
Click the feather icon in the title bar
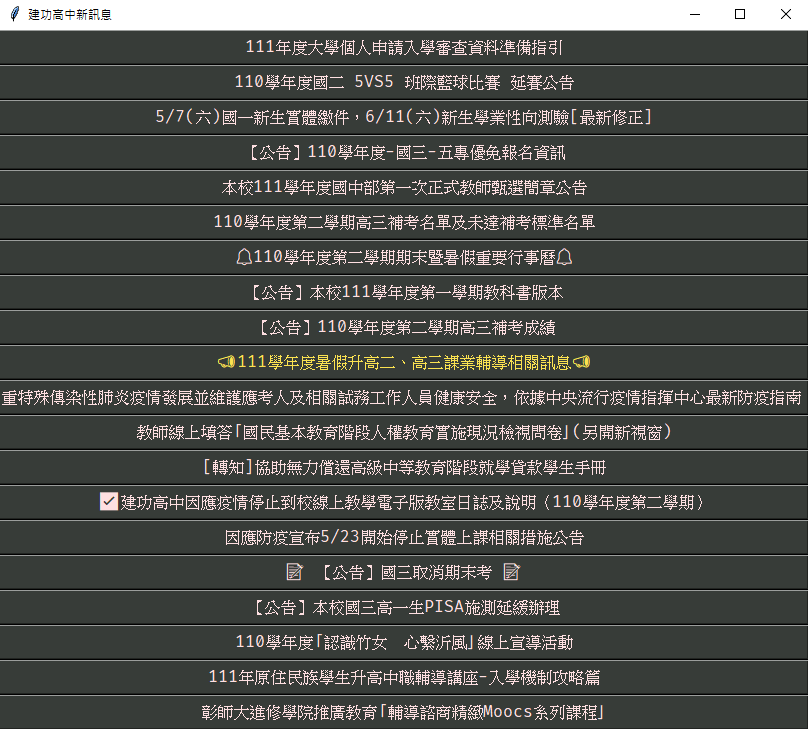15,14
